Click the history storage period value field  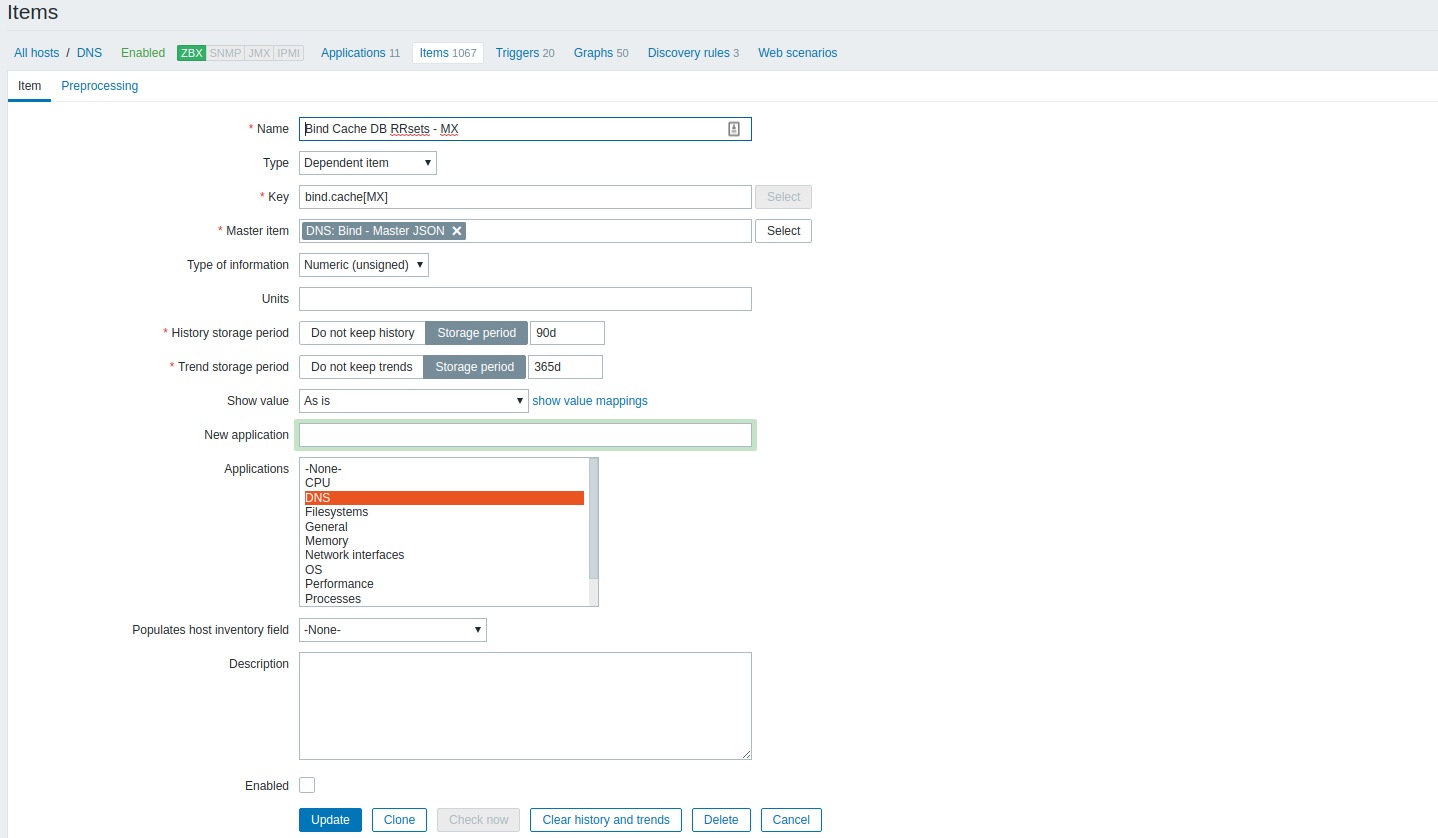(x=567, y=333)
